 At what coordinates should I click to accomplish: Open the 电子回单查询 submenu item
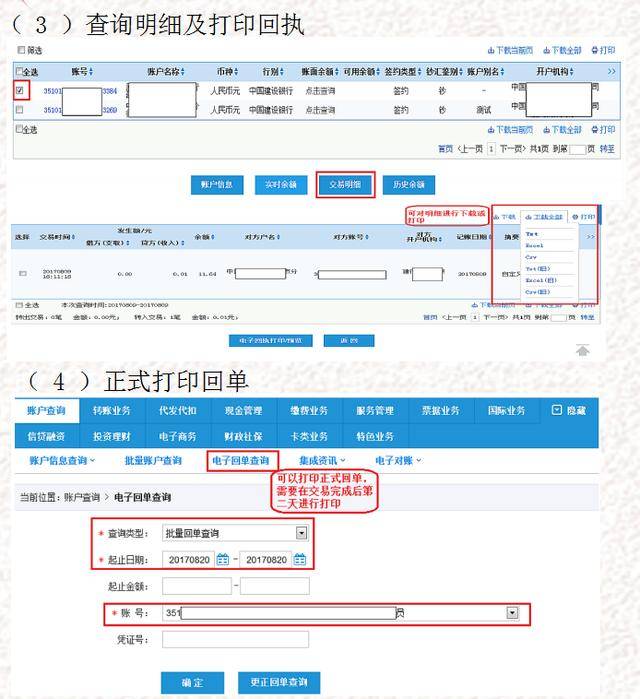click(241, 461)
